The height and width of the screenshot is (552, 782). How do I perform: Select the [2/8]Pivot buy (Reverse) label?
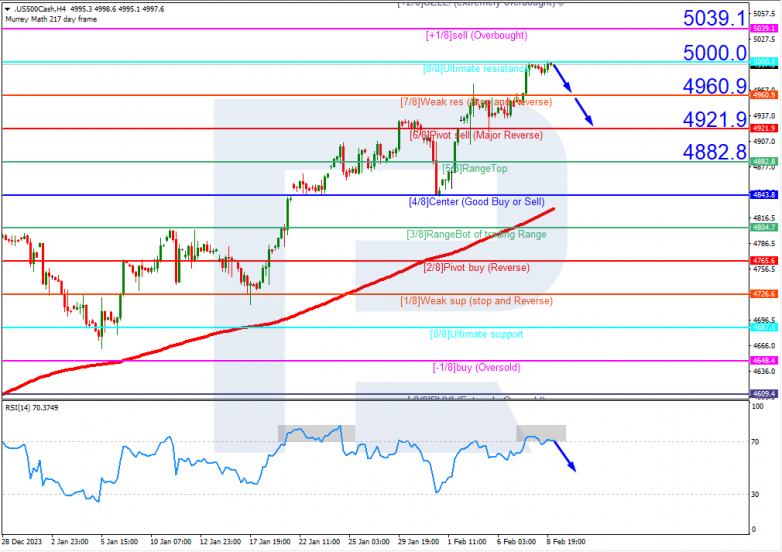(476, 268)
